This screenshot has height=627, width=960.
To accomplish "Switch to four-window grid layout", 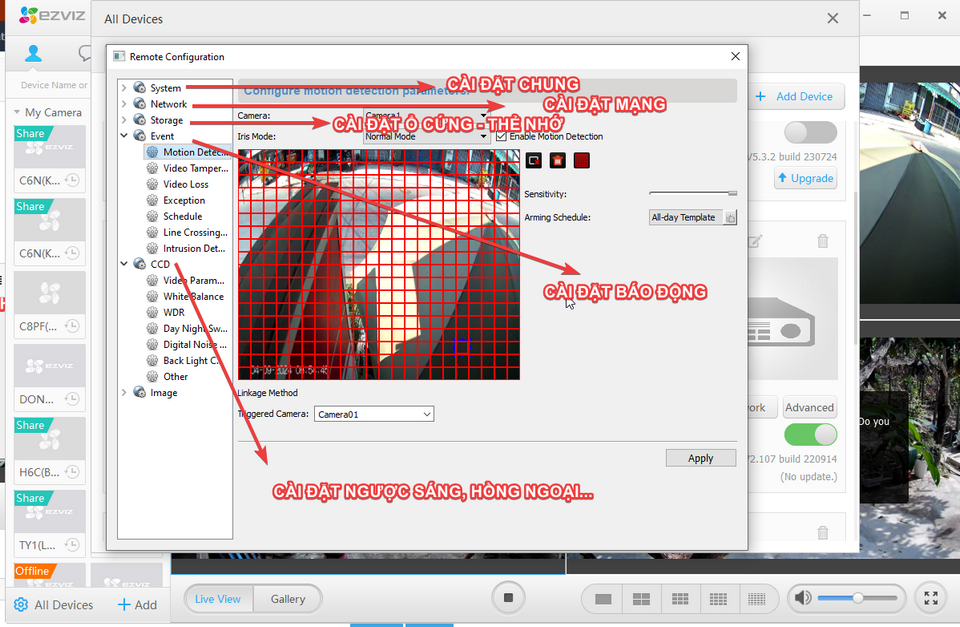I will 641,599.
